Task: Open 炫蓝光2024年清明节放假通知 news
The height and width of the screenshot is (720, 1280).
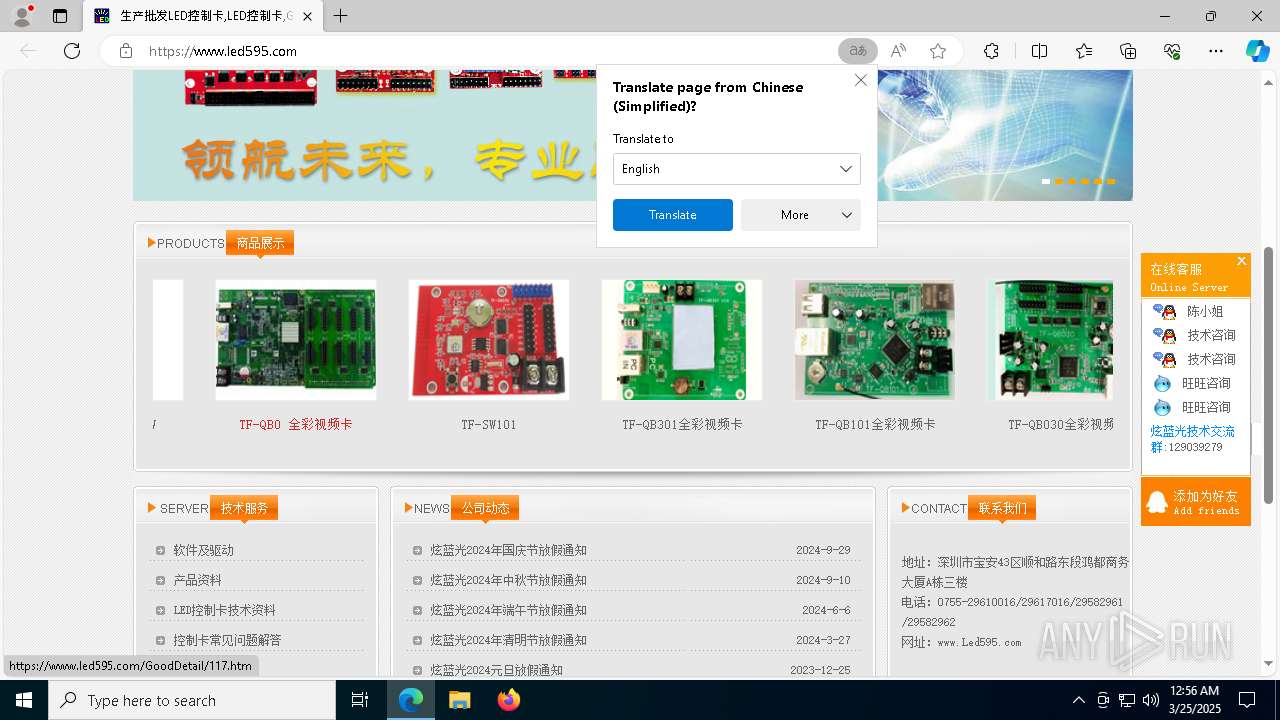Action: coord(508,640)
